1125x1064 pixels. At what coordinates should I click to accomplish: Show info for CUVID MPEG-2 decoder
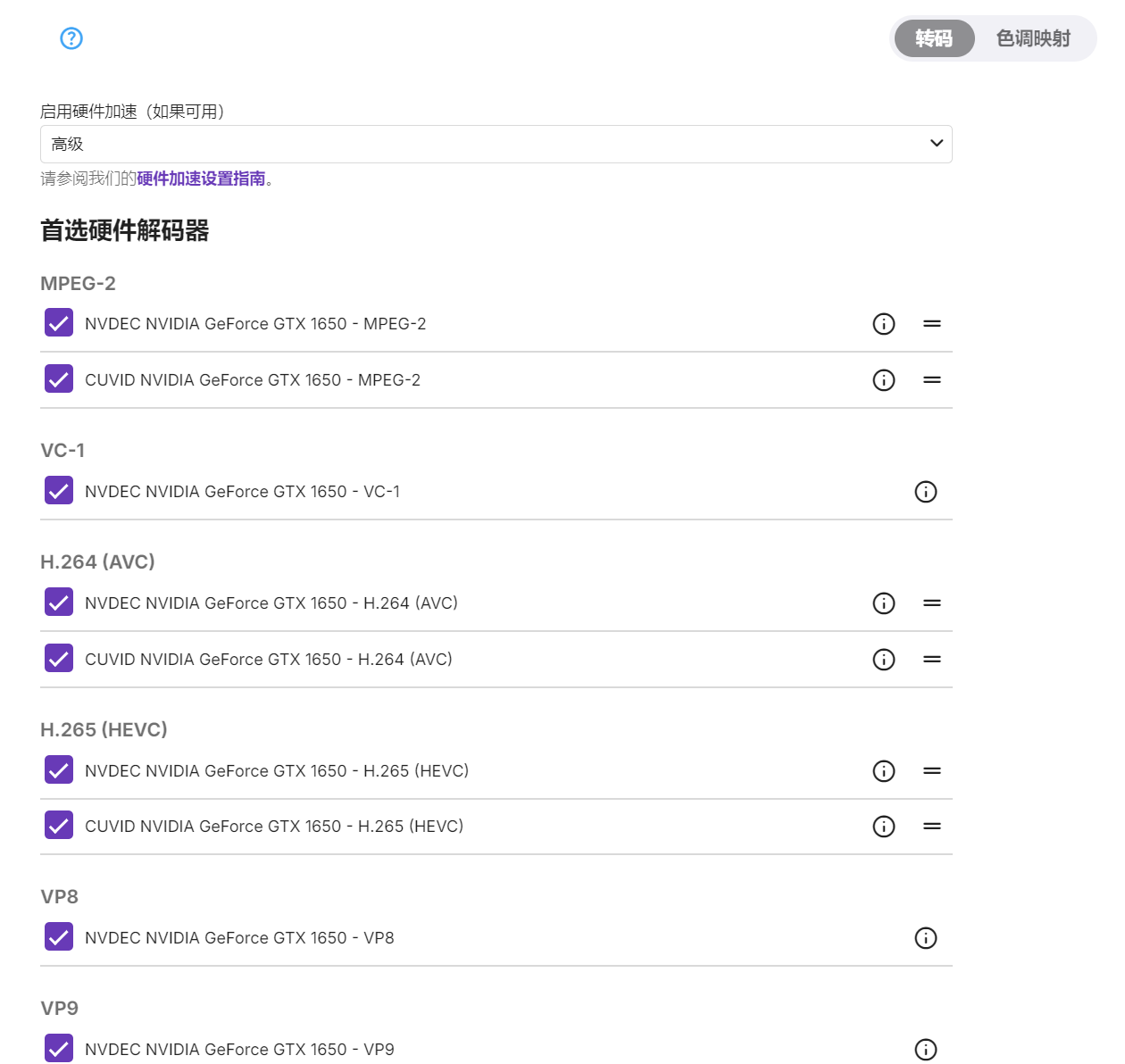pyautogui.click(x=884, y=380)
